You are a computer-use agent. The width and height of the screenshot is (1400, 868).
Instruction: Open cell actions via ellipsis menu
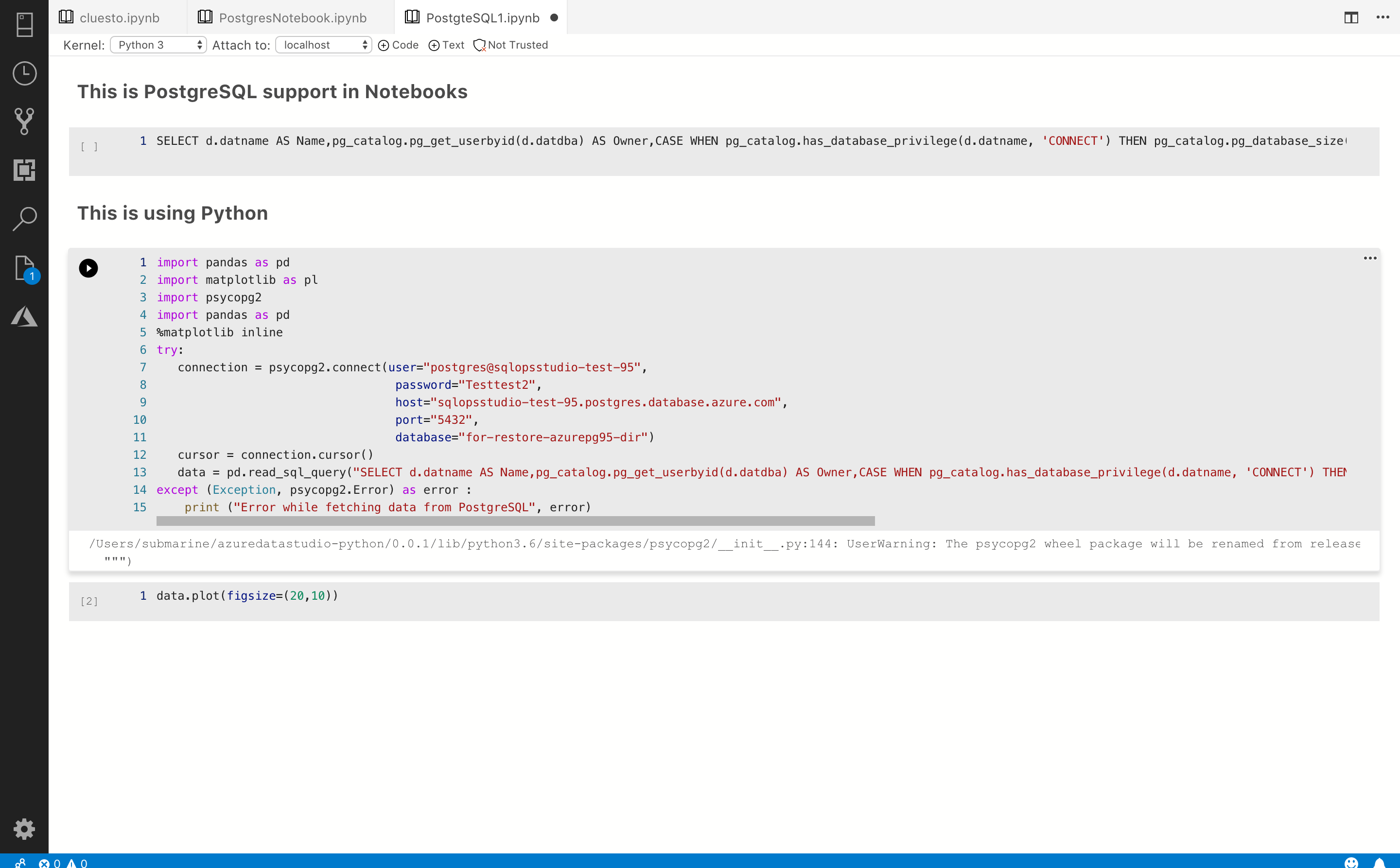pos(1370,258)
